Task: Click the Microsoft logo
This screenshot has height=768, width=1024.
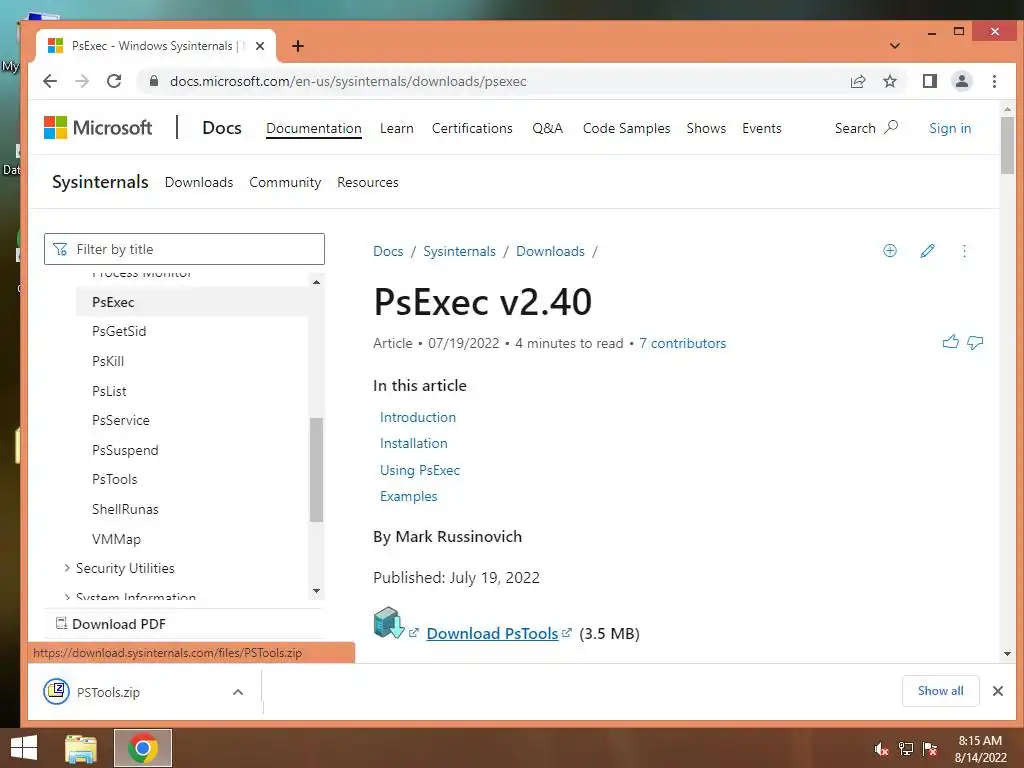Action: pyautogui.click(x=98, y=127)
